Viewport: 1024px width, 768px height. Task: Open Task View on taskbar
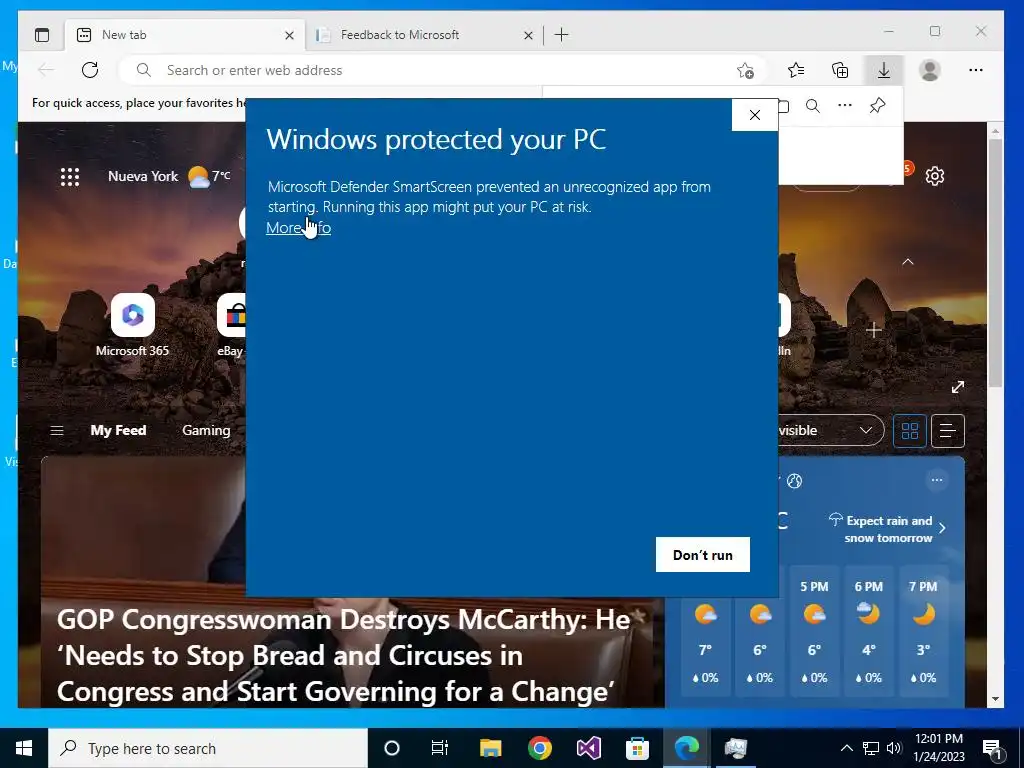[x=440, y=748]
